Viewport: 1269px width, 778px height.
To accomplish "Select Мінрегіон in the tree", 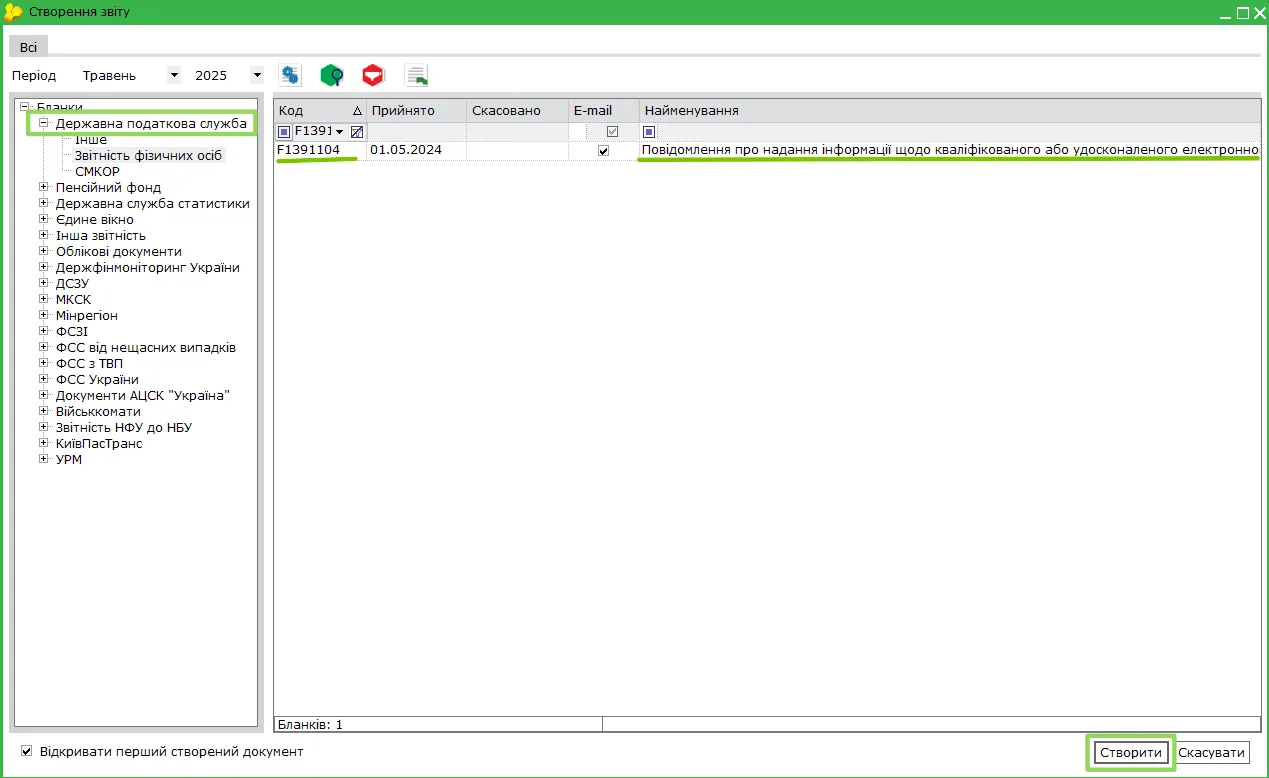I will 87,315.
